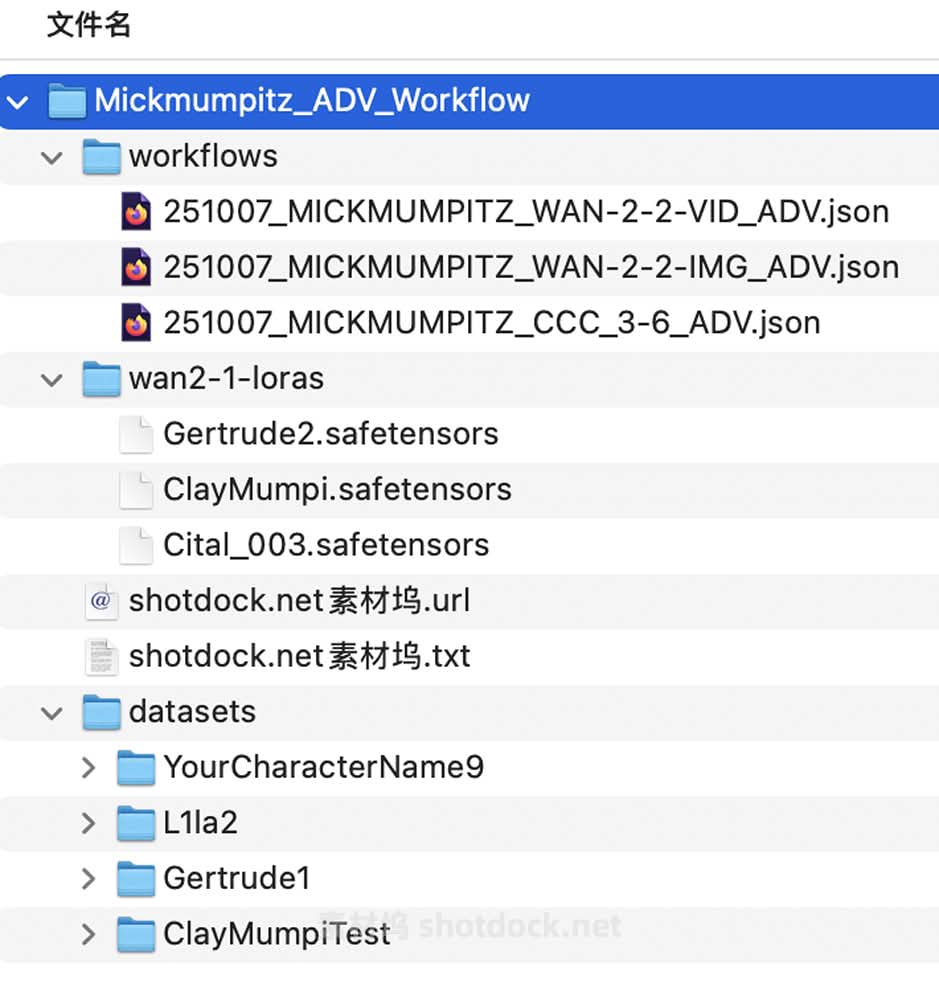Click the workflows folder icon
The image size is (939, 1000).
pyautogui.click(x=101, y=157)
